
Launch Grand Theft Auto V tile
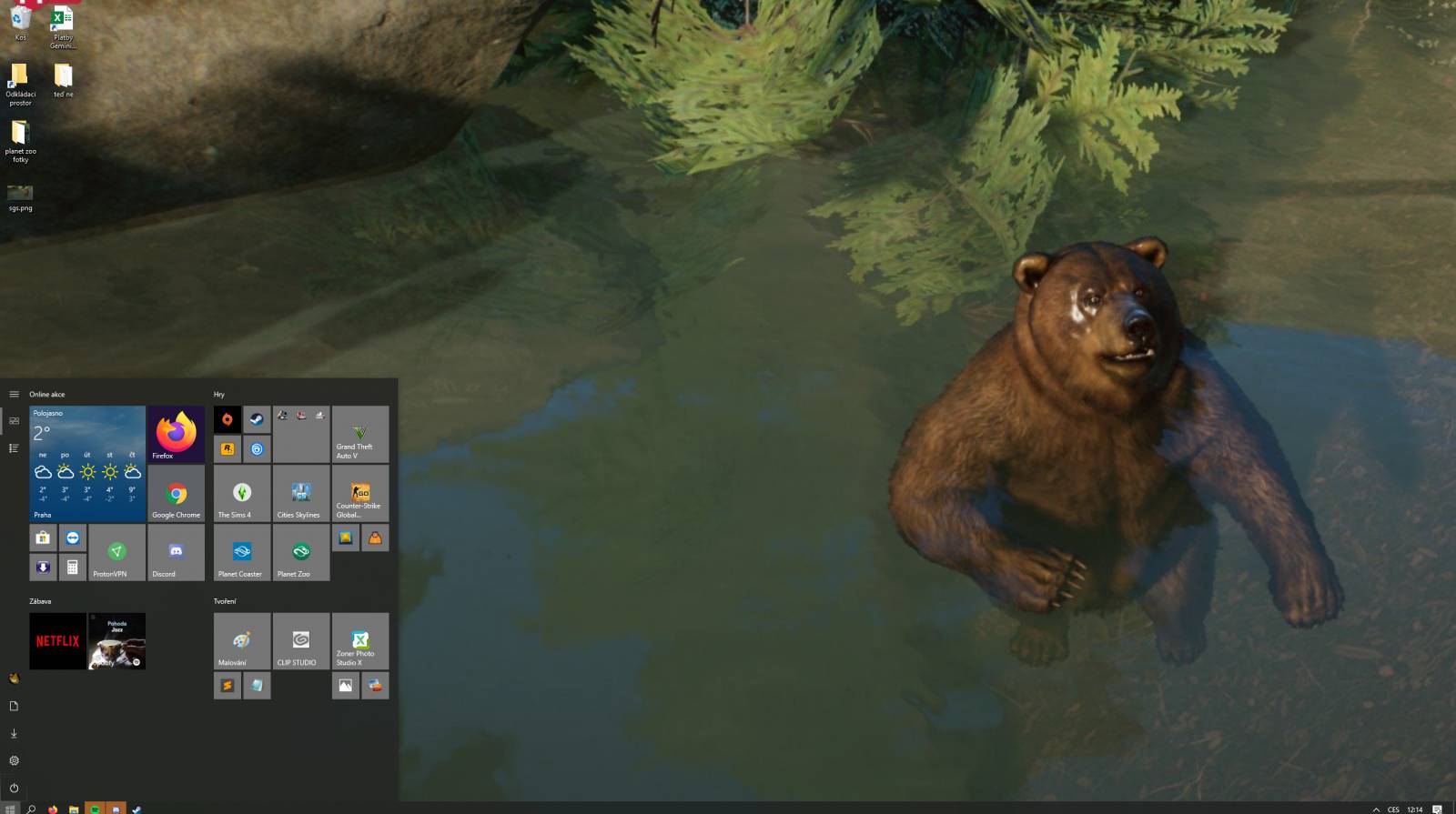coord(361,435)
